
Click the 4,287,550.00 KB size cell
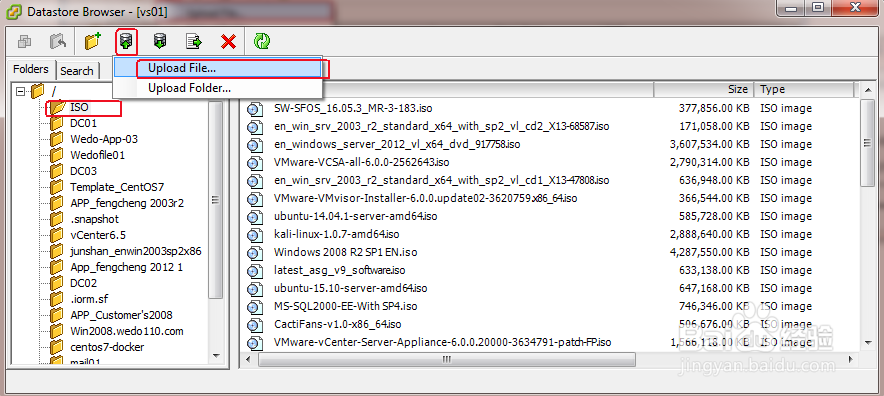710,252
